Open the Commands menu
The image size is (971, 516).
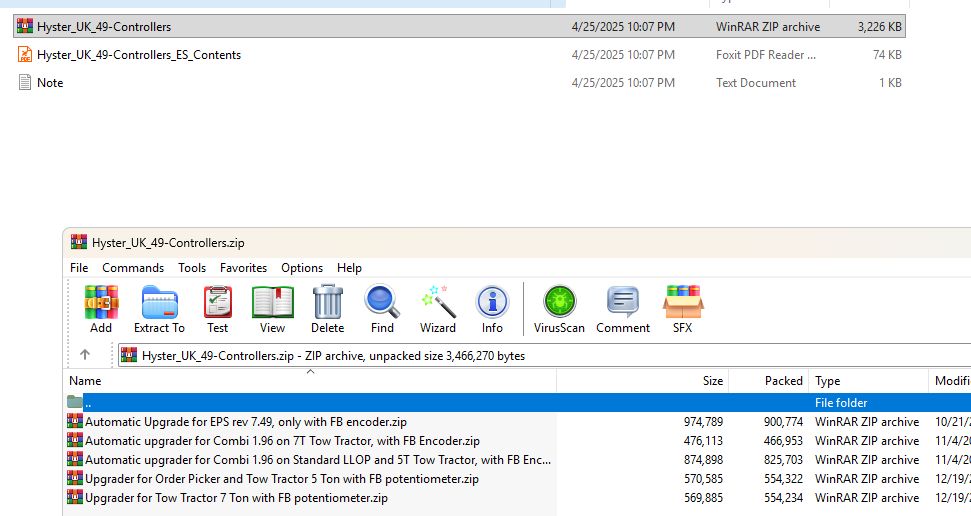coord(133,268)
